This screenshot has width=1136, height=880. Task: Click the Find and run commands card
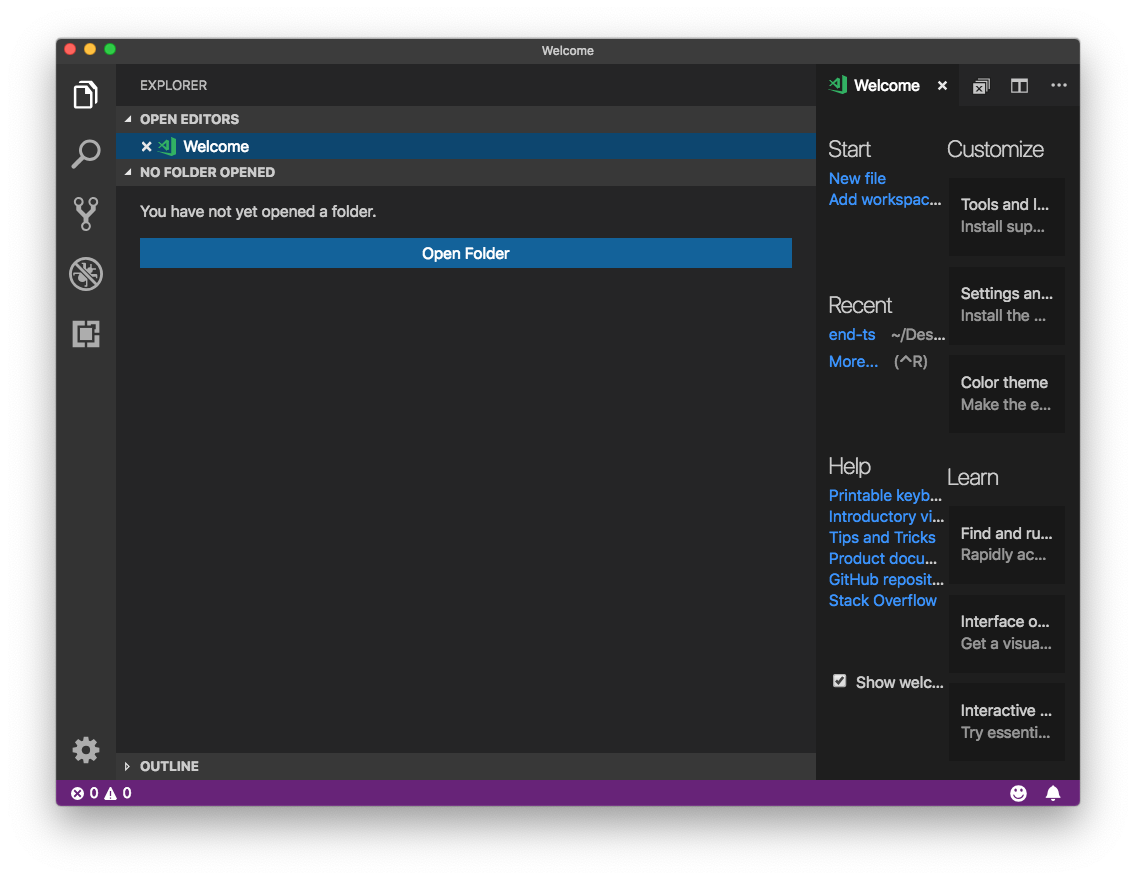coord(1007,544)
